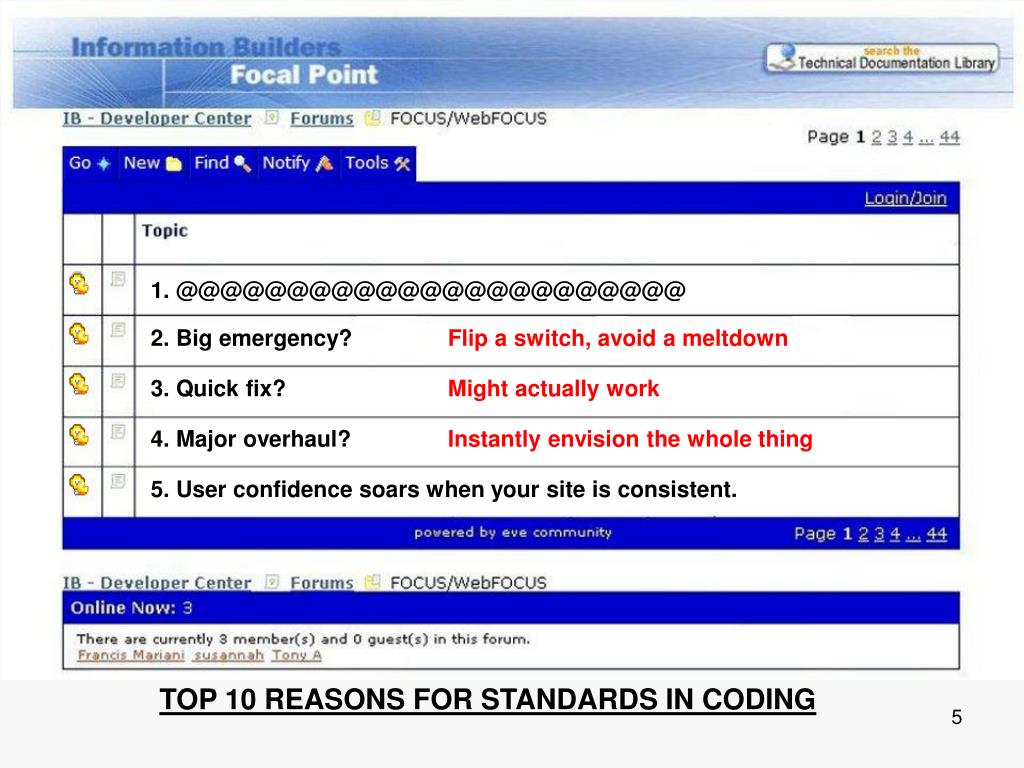Open susannah's member profile
The width and height of the screenshot is (1024, 768).
coord(229,655)
